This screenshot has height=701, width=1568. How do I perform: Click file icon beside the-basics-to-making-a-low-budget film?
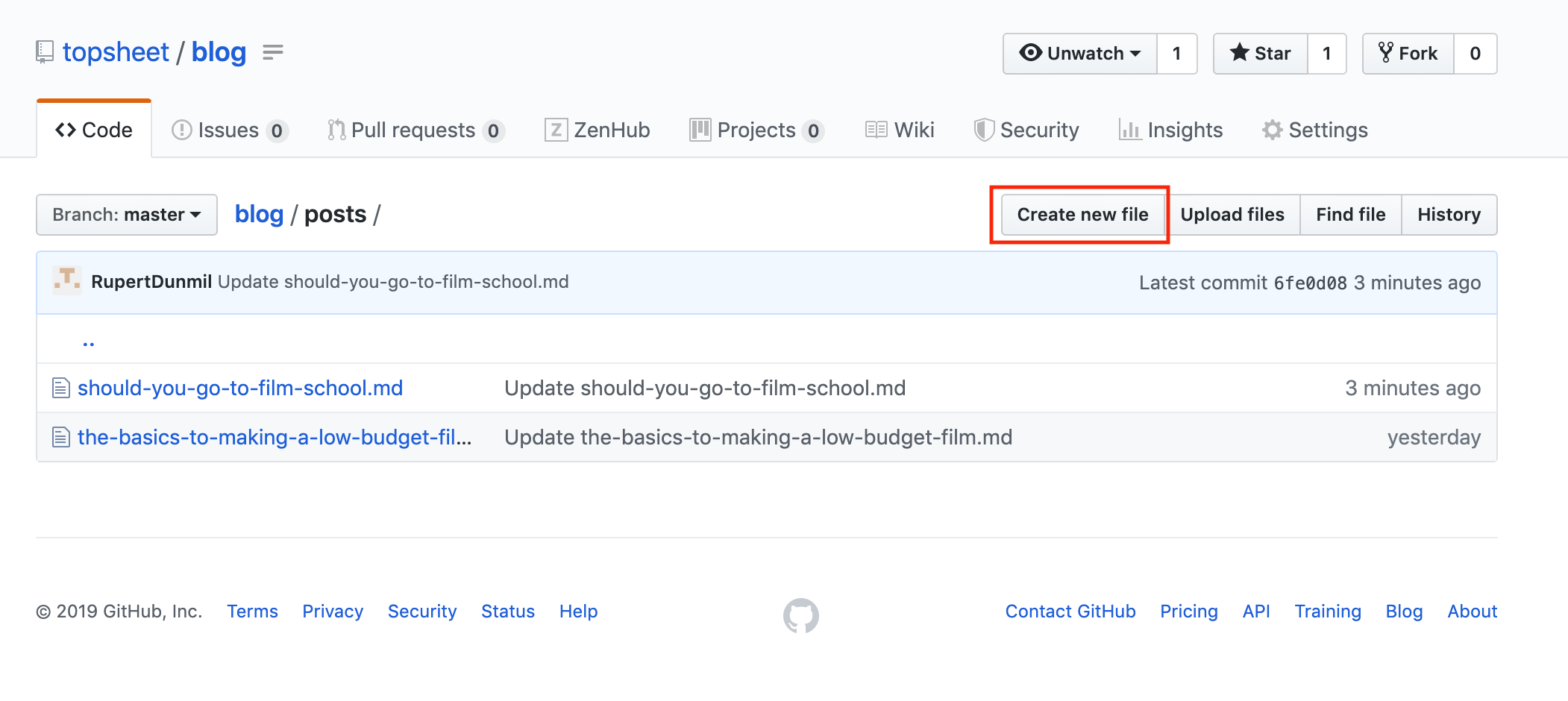coord(61,437)
